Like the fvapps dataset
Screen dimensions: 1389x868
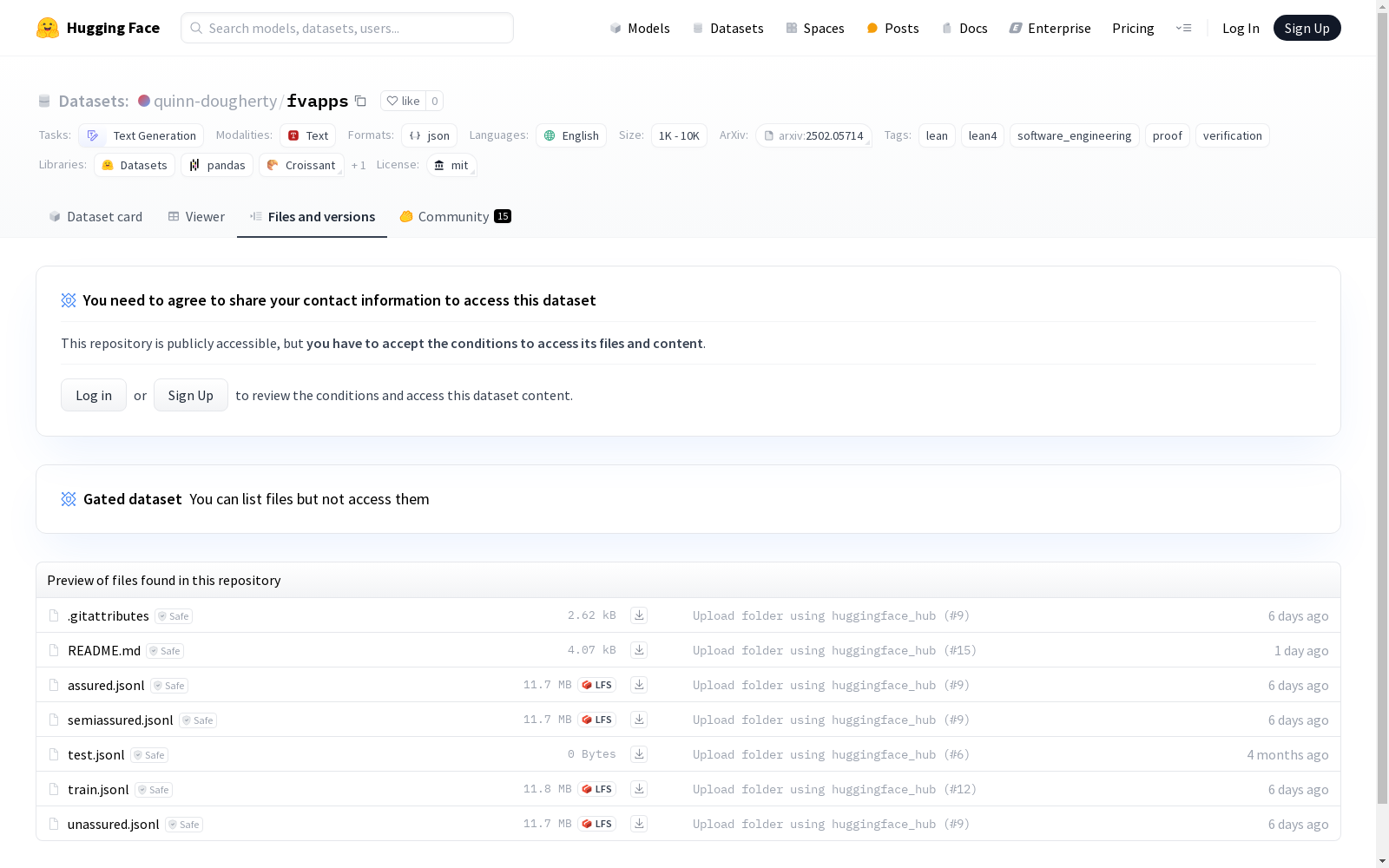point(403,101)
